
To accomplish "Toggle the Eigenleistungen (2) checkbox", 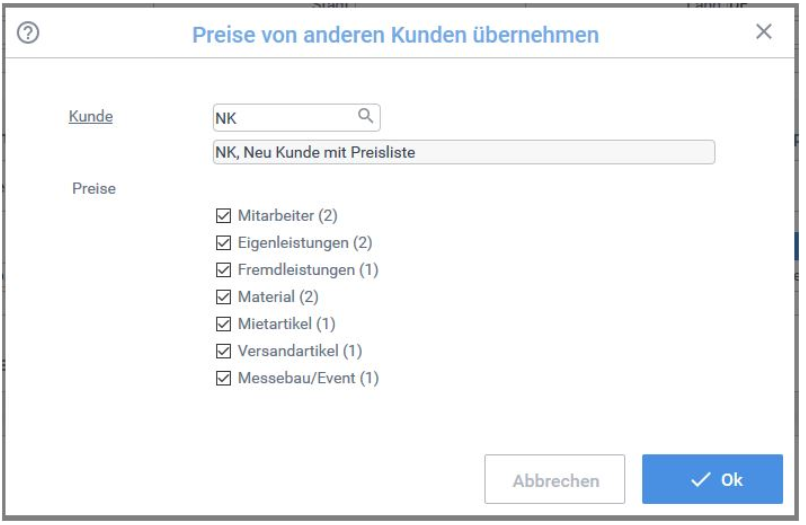I will click(223, 243).
